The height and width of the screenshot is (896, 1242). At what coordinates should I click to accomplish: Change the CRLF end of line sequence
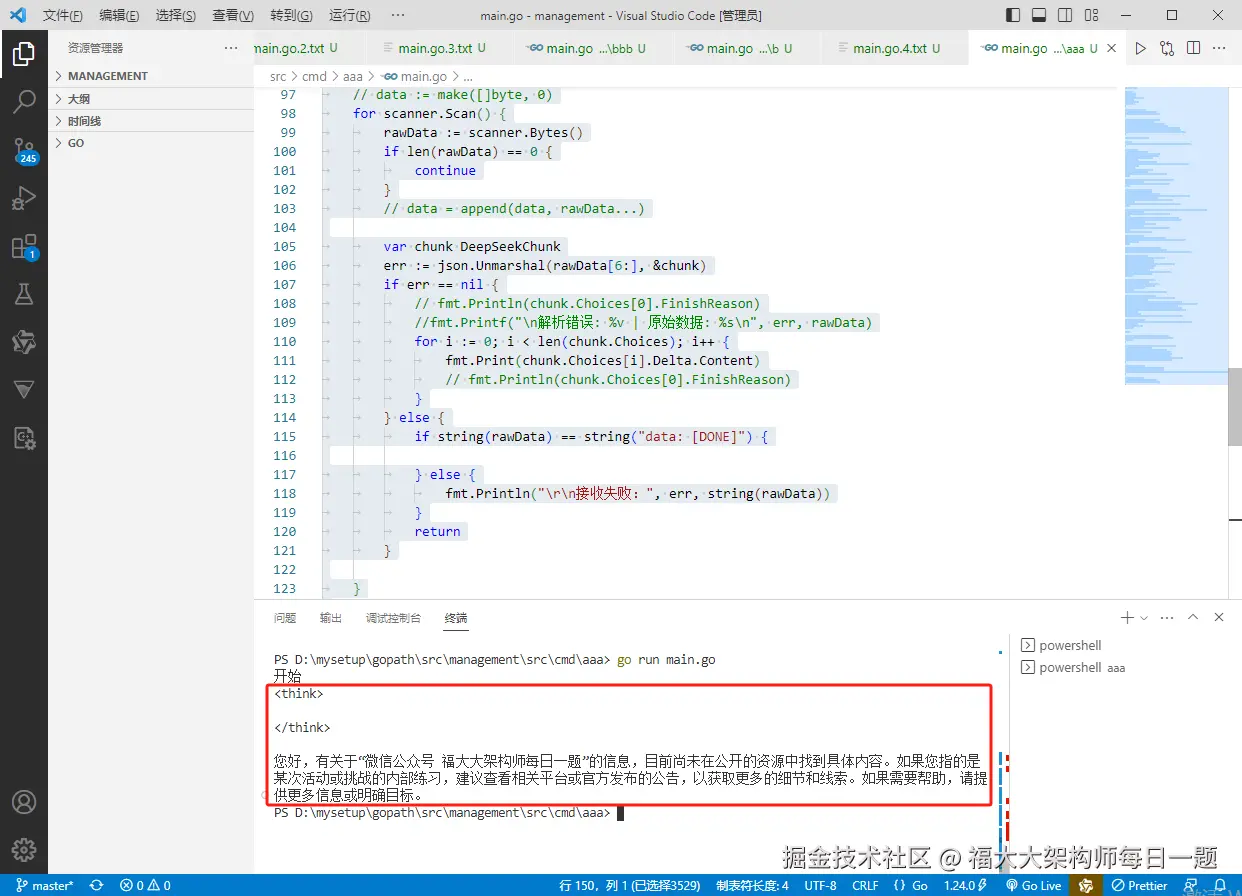[865, 885]
